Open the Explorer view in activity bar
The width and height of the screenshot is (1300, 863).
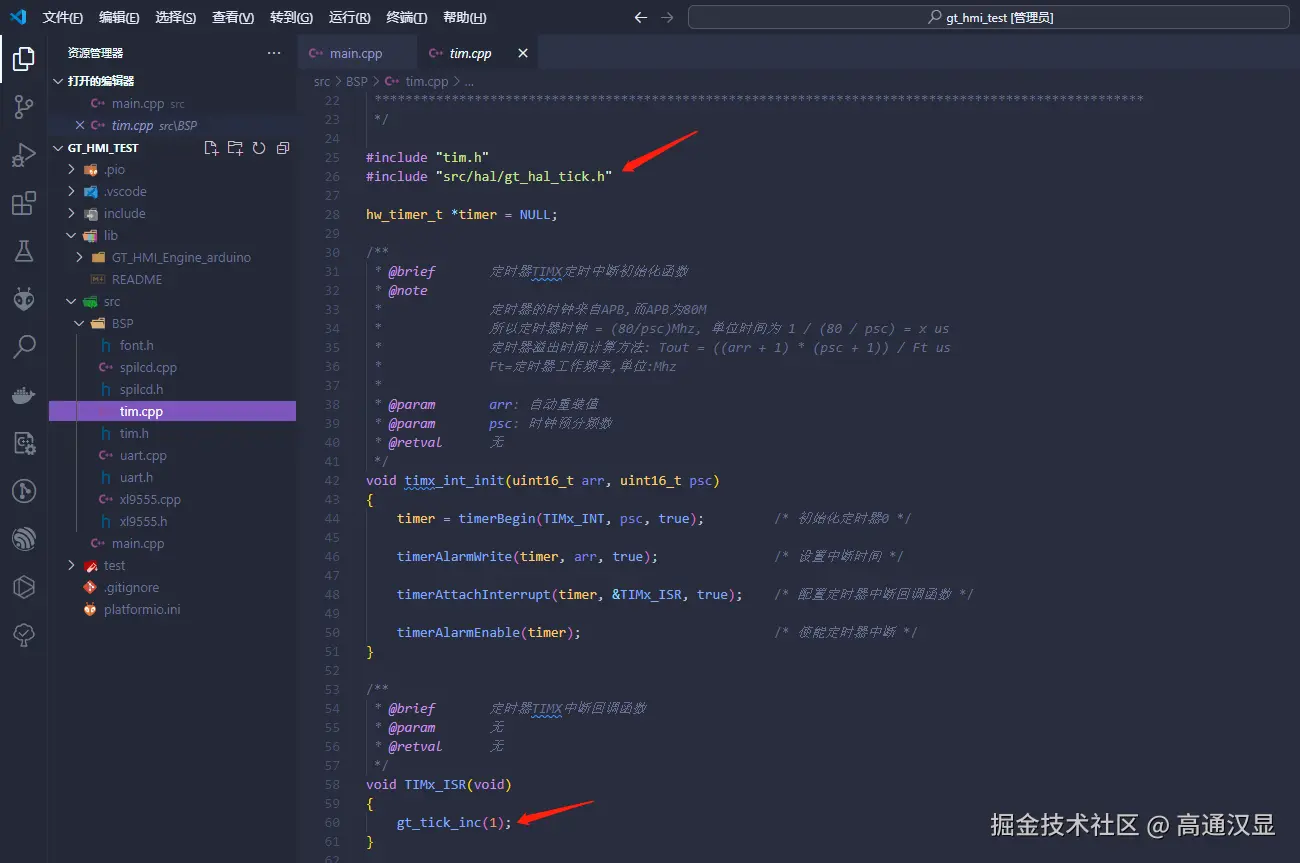[x=24, y=60]
